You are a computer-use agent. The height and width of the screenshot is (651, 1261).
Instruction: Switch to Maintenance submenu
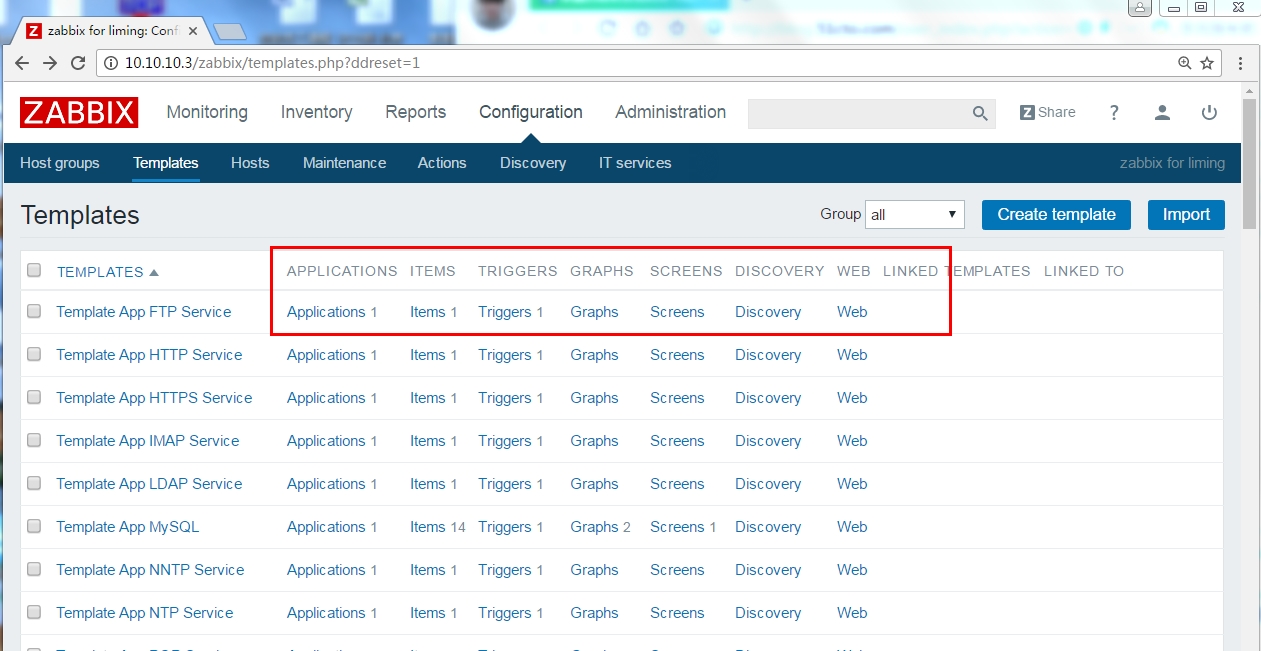tap(344, 163)
